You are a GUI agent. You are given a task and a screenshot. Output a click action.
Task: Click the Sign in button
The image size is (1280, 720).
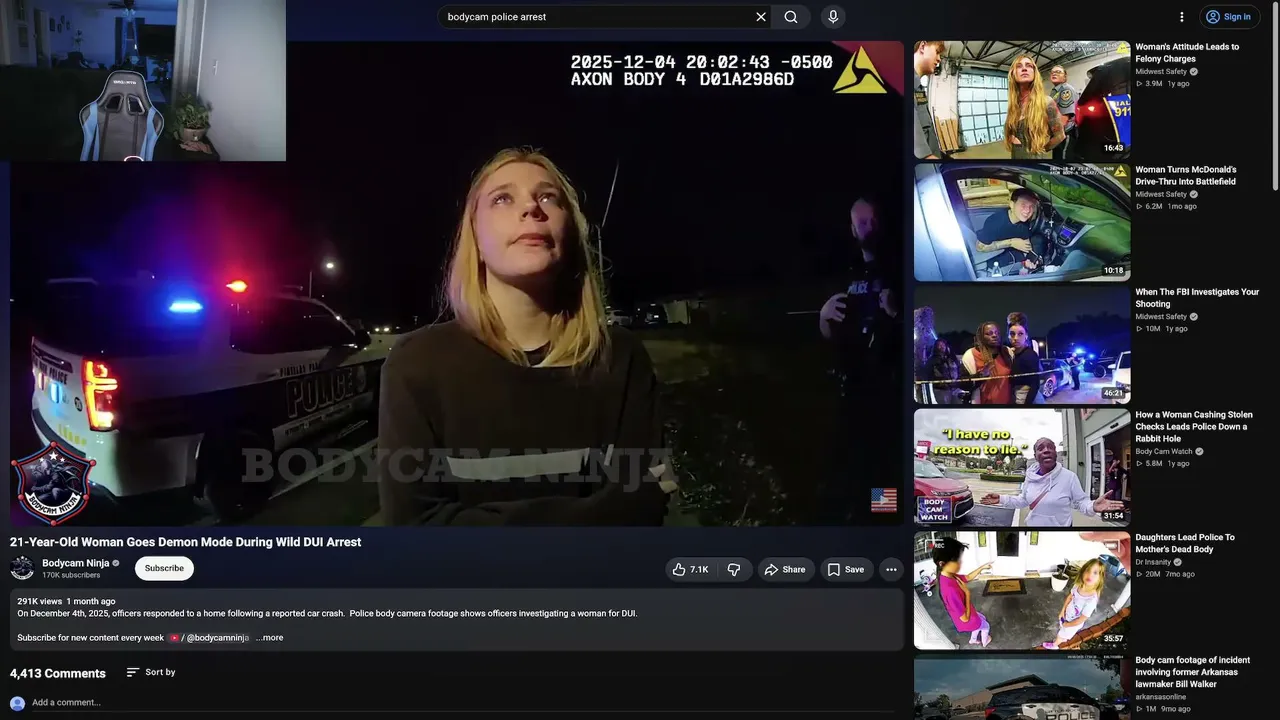pyautogui.click(x=1229, y=17)
